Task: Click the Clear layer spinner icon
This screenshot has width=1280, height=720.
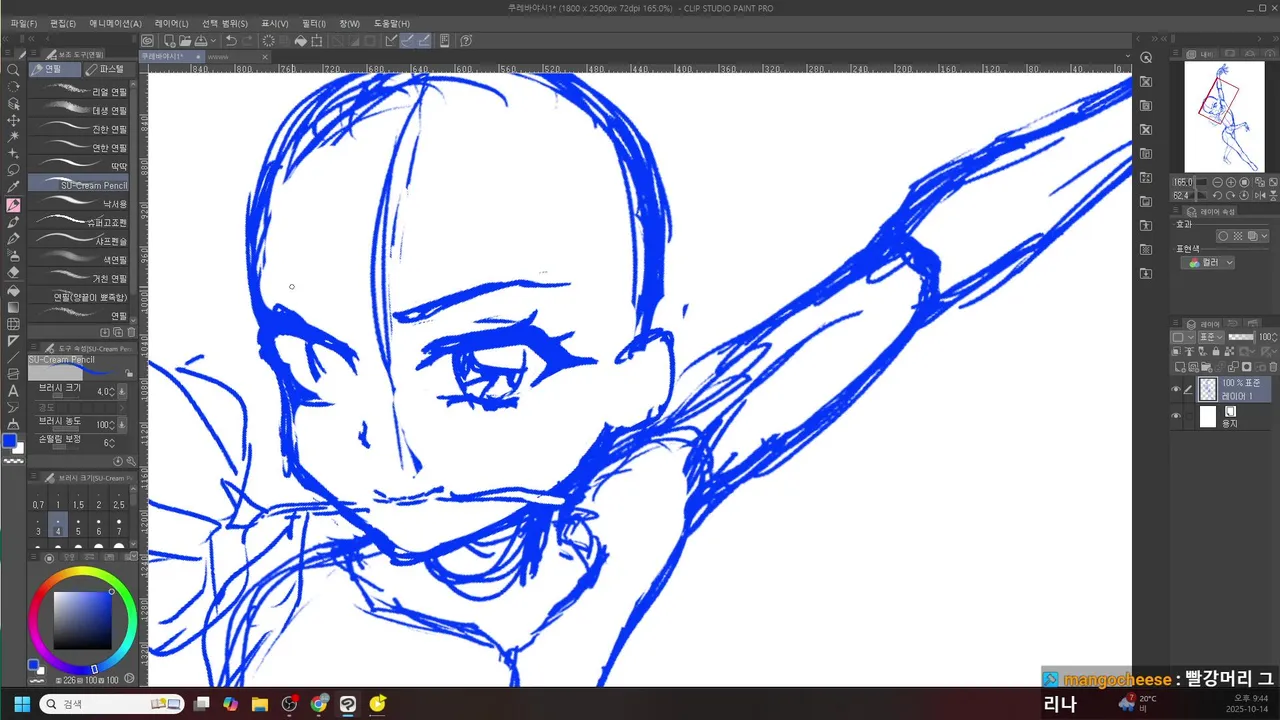Action: 268,41
